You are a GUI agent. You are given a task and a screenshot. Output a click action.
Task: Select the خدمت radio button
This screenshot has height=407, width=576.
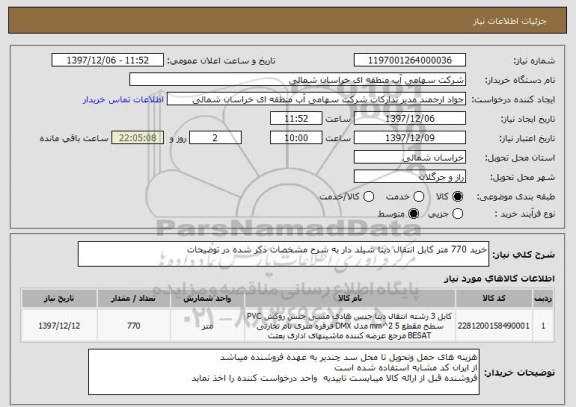[x=419, y=197]
